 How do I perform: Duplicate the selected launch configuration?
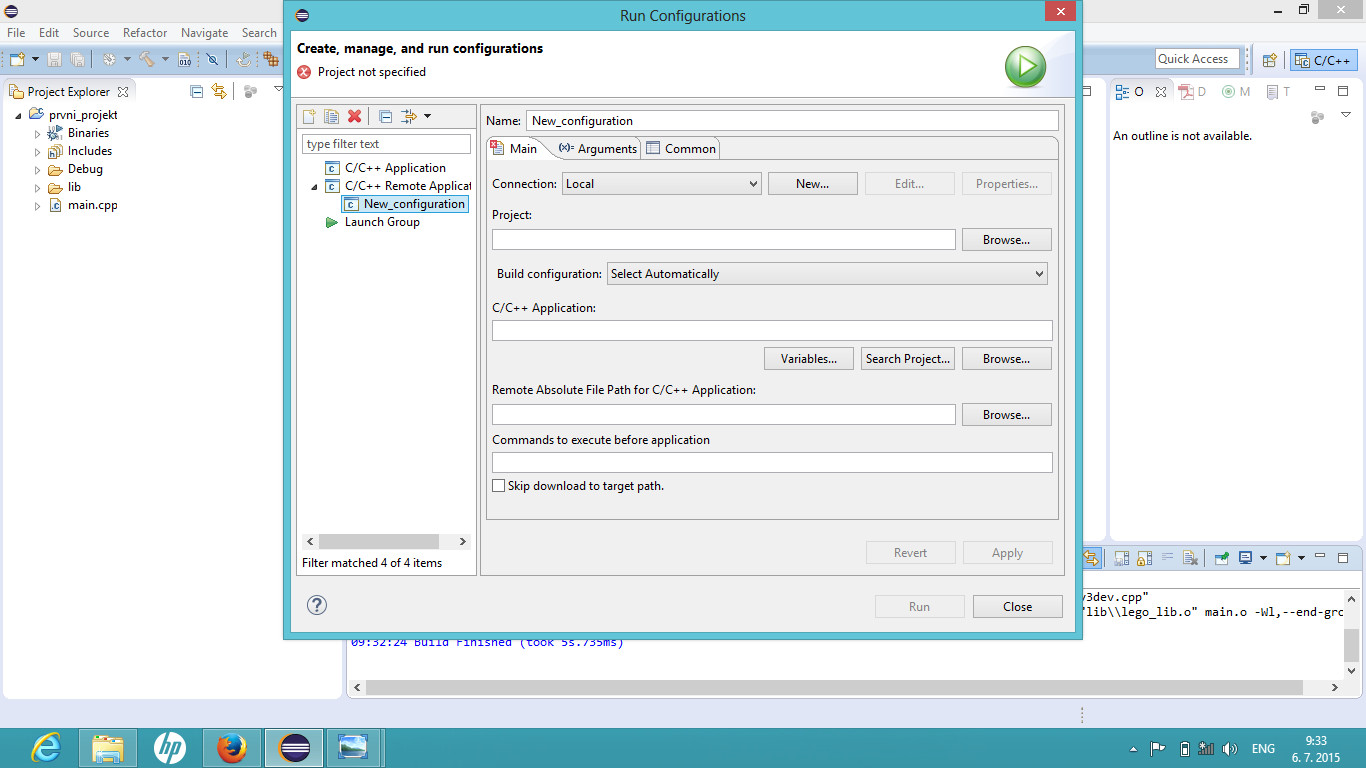331,117
